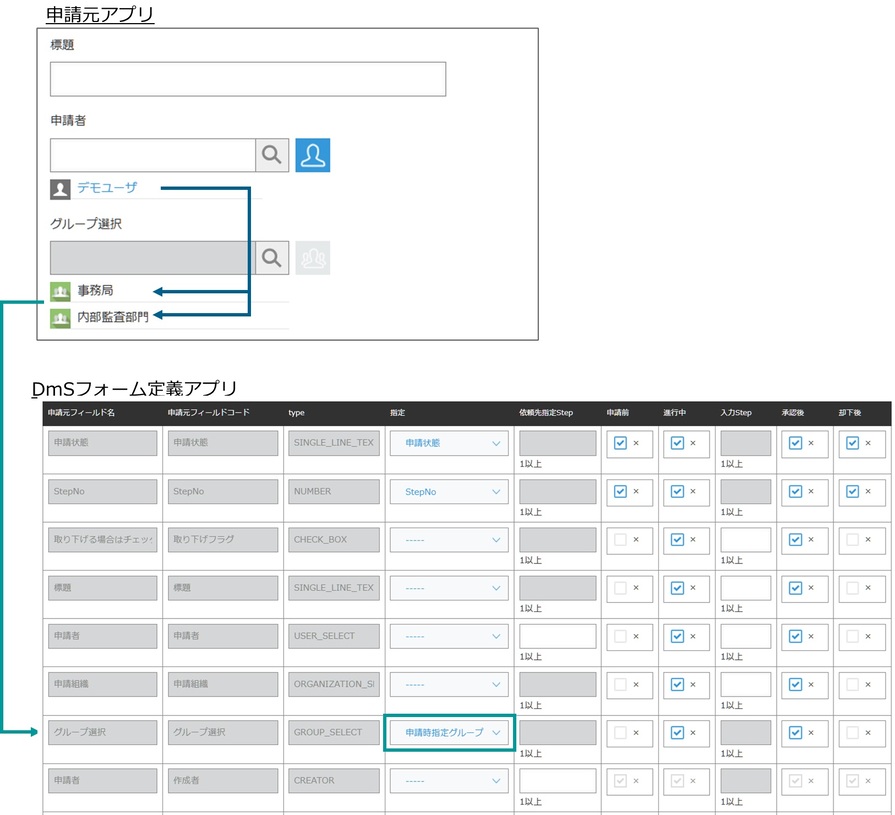Open the 申請時指定グループ dropdown
Viewport: 895px width, 815px height.
[x=448, y=732]
